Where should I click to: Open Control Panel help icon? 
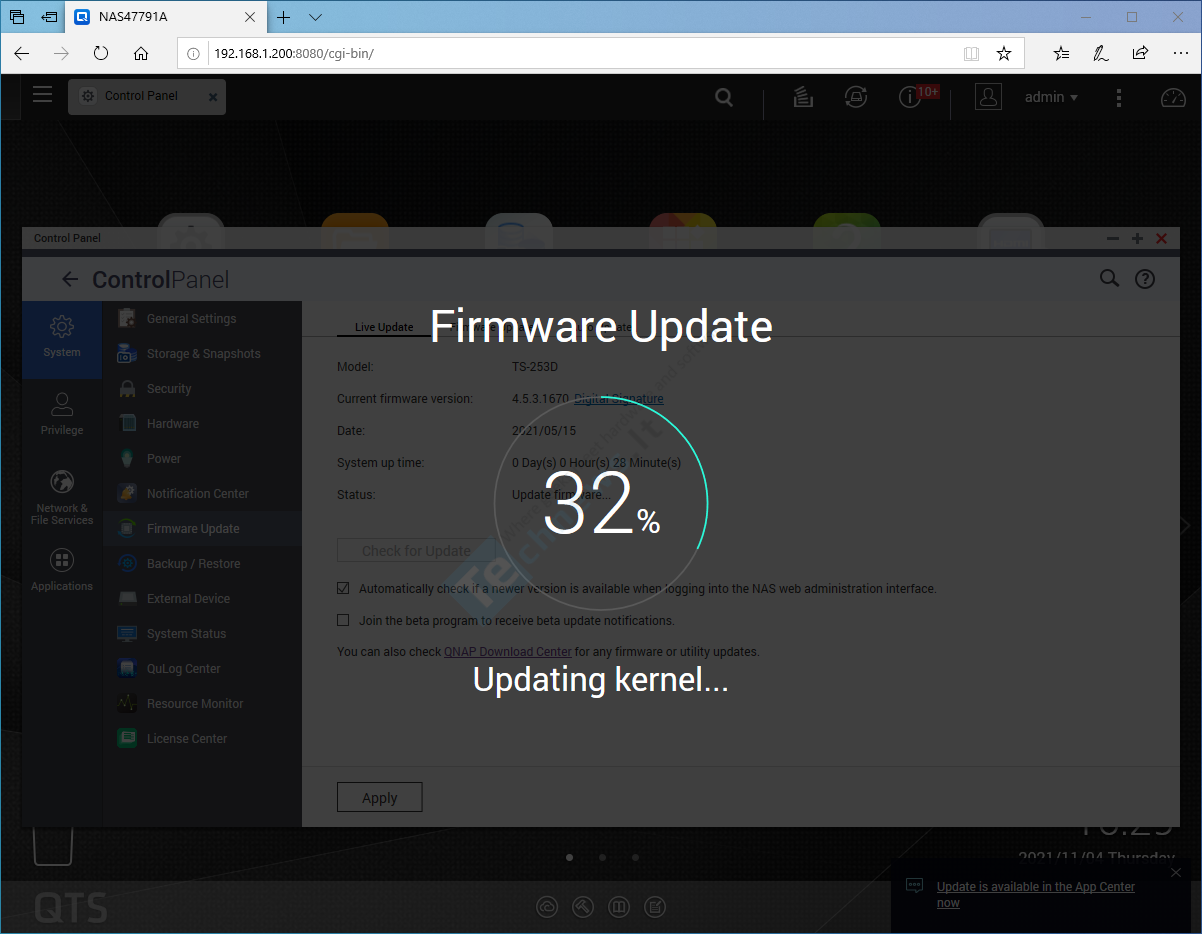click(x=1145, y=280)
